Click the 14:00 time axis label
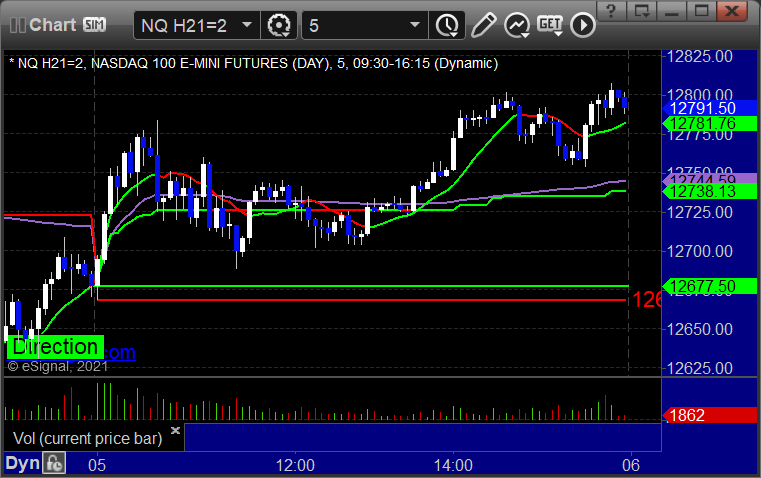This screenshot has height=478, width=761. click(x=453, y=465)
